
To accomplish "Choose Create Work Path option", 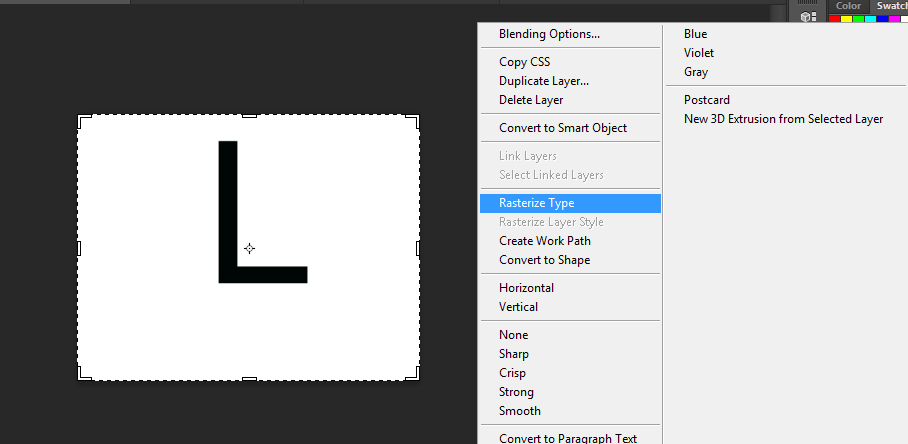I will click(544, 241).
